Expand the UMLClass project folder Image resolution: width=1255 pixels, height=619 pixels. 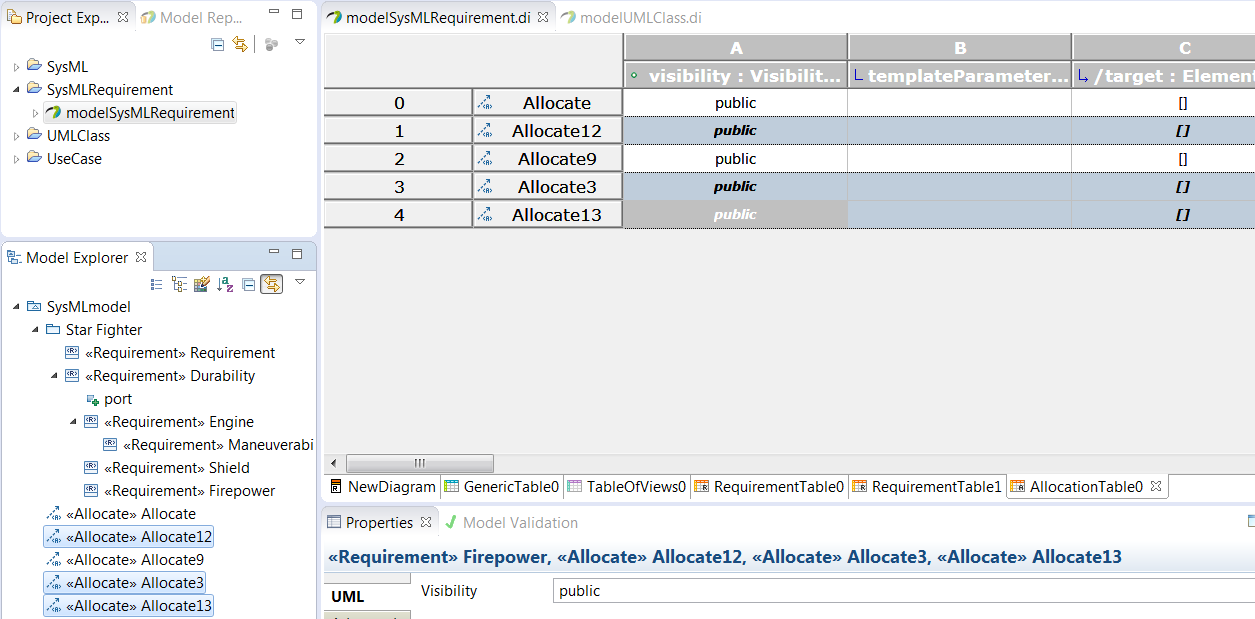tap(16, 136)
